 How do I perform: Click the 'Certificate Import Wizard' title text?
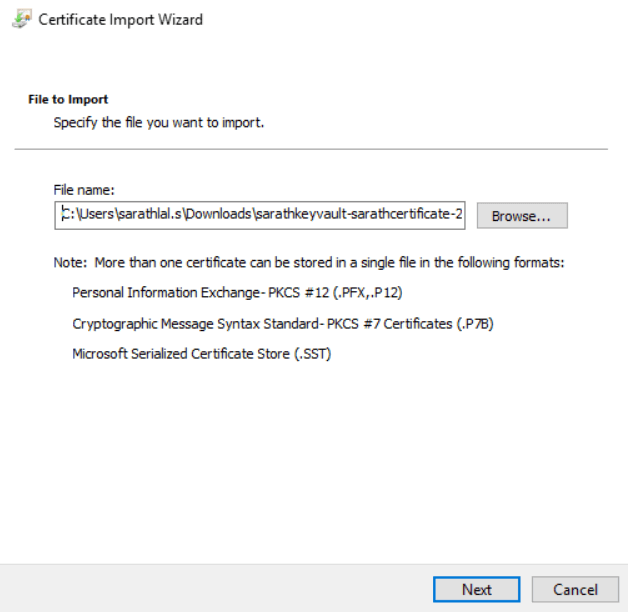point(120,20)
